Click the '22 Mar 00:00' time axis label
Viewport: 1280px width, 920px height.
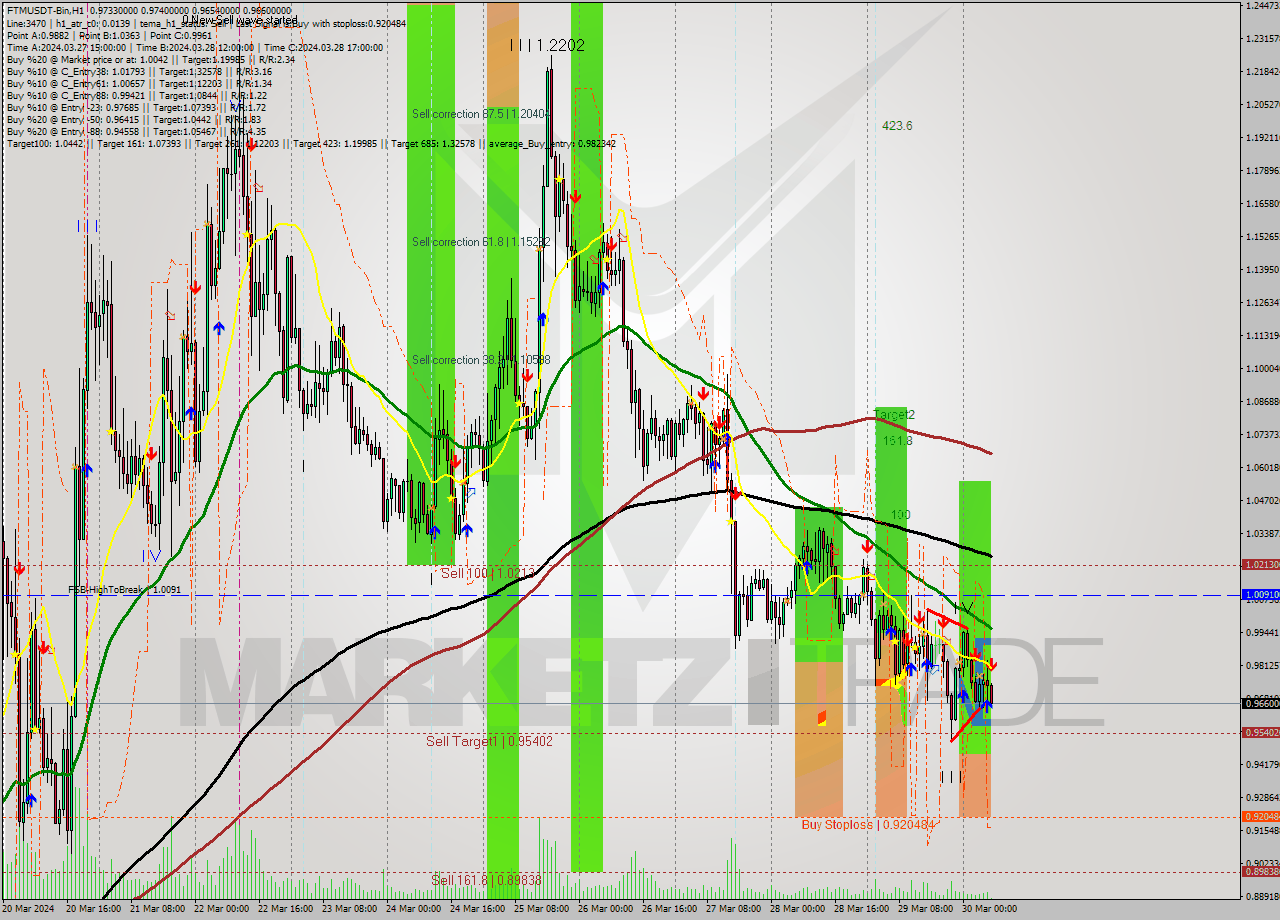221,909
